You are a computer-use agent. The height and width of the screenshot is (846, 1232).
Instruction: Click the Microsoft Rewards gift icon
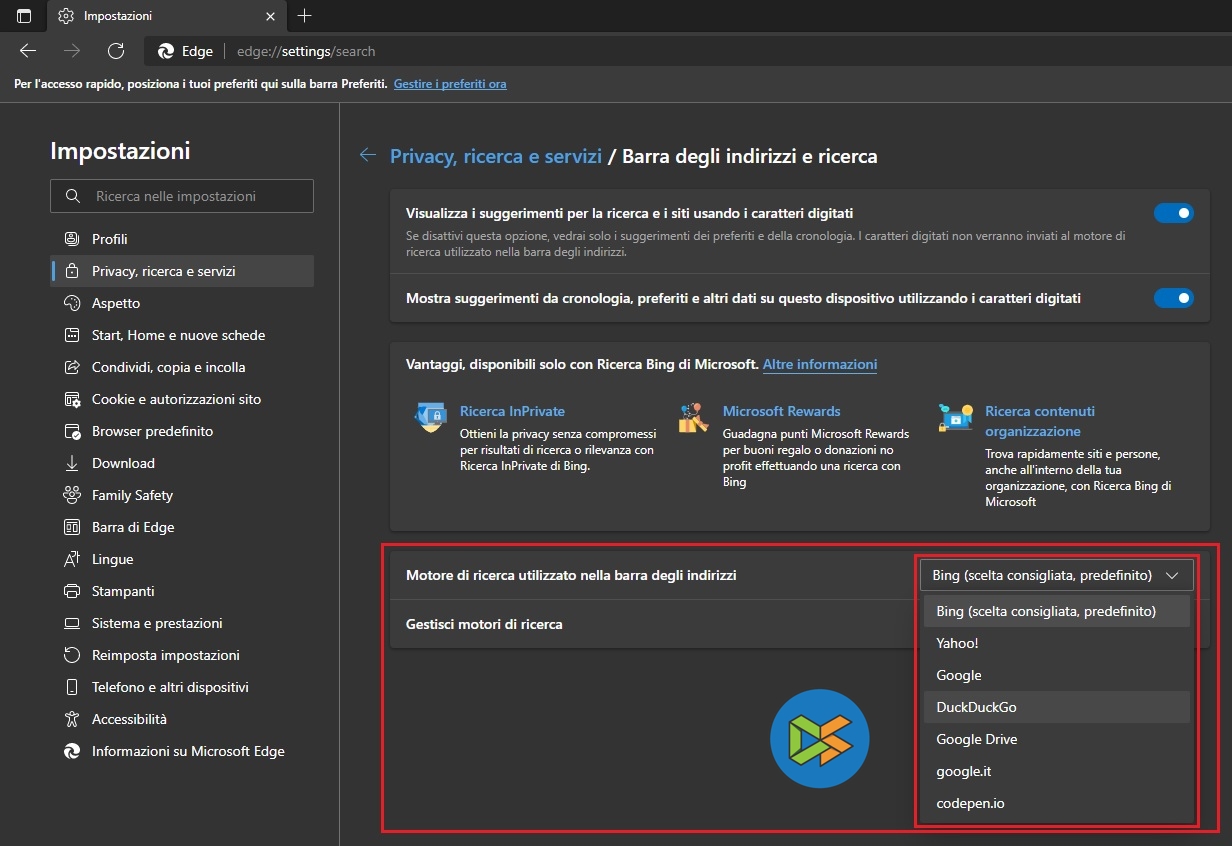693,417
